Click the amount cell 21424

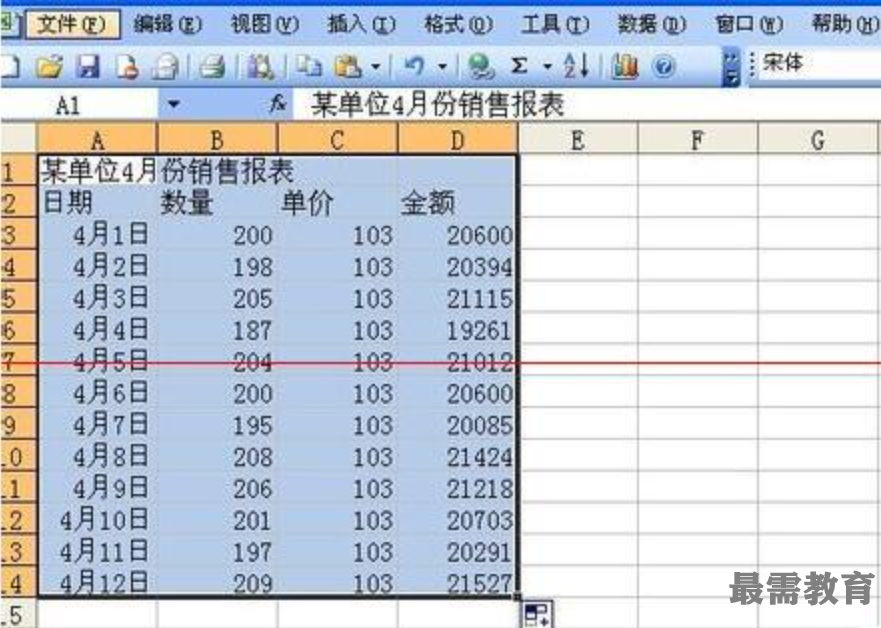click(458, 456)
